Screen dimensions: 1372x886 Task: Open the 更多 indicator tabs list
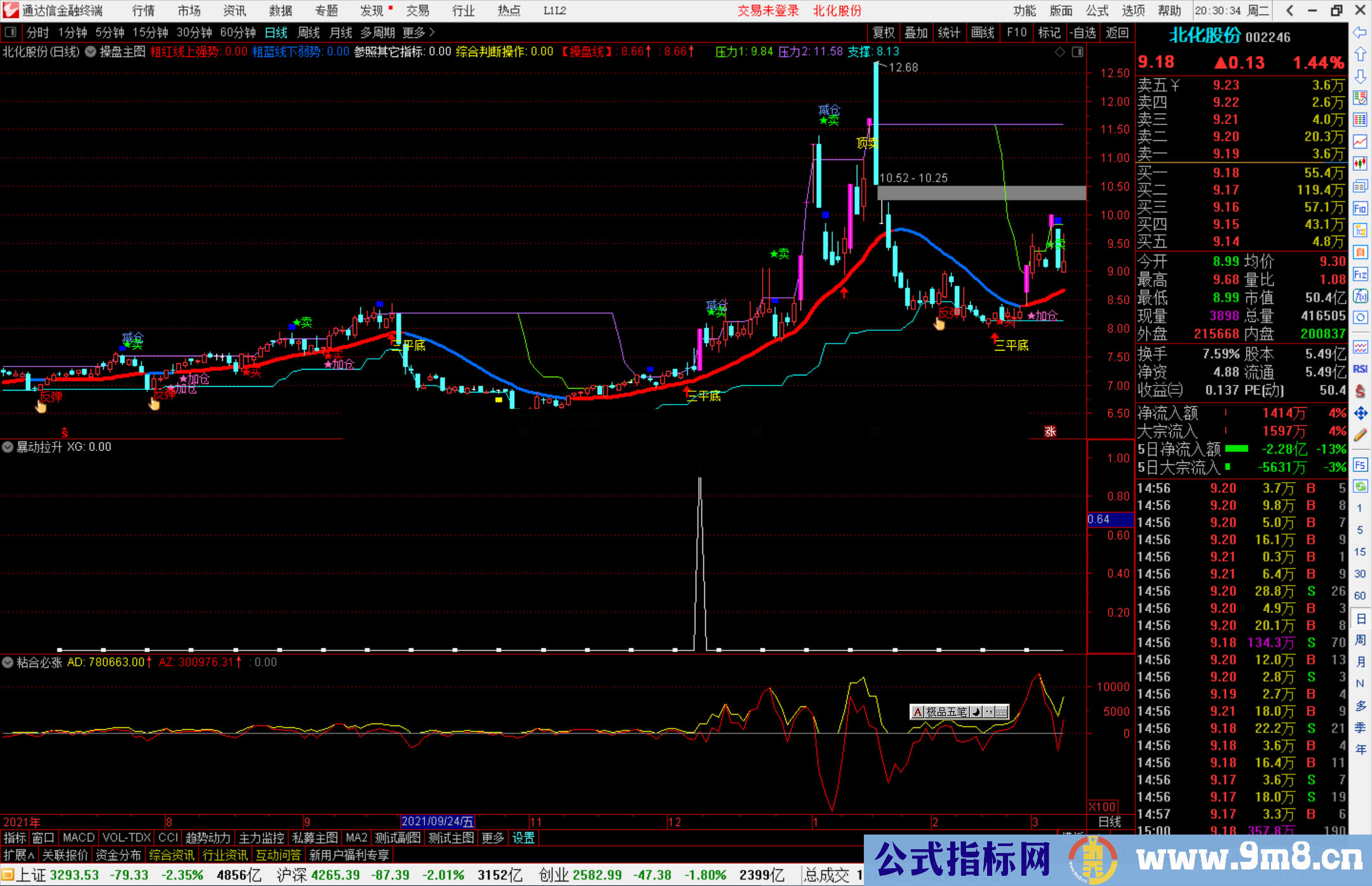click(492, 838)
